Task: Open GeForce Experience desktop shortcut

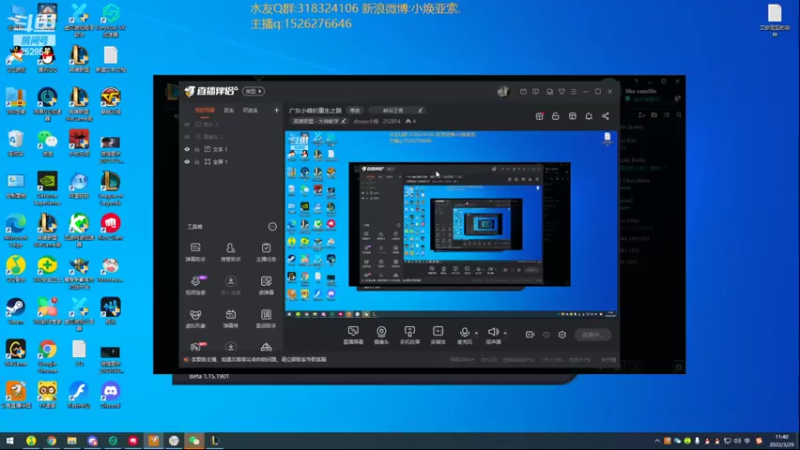Action: tap(47, 188)
